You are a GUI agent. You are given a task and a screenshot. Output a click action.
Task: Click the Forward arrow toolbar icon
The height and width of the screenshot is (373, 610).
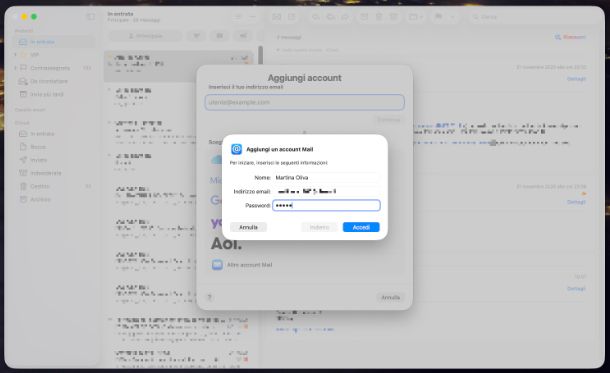[x=345, y=17]
